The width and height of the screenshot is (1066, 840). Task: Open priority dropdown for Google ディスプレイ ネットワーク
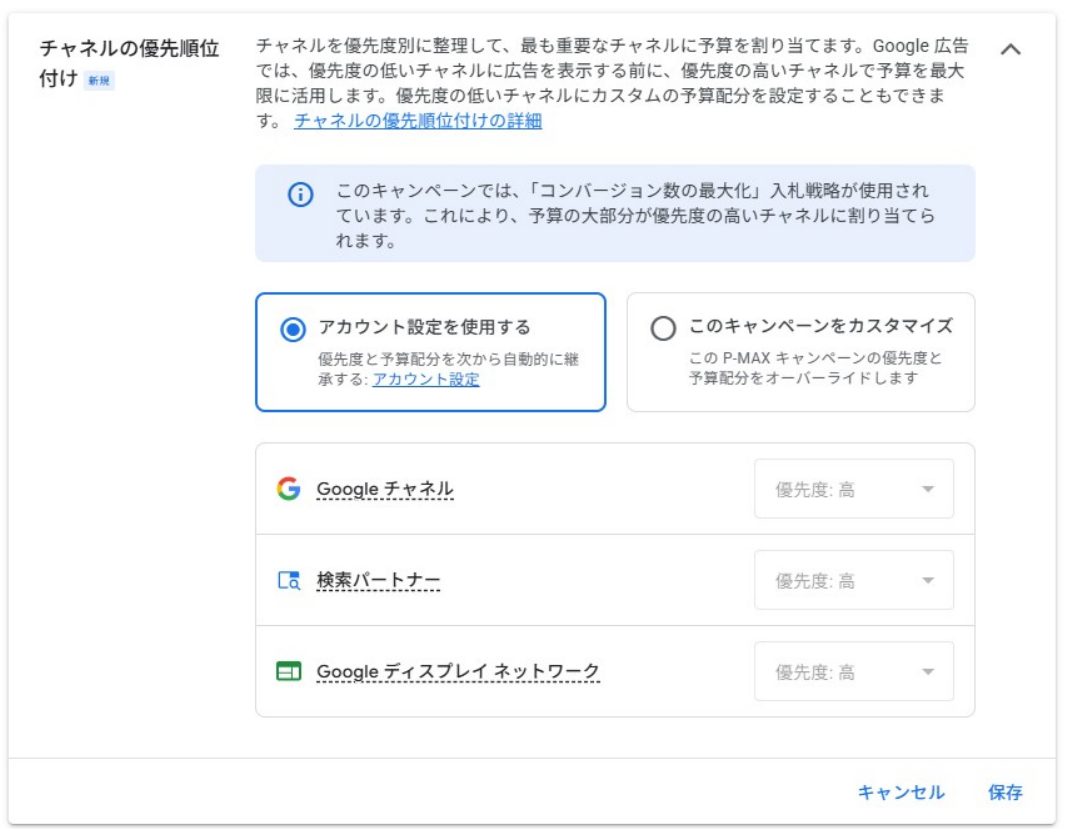[854, 671]
